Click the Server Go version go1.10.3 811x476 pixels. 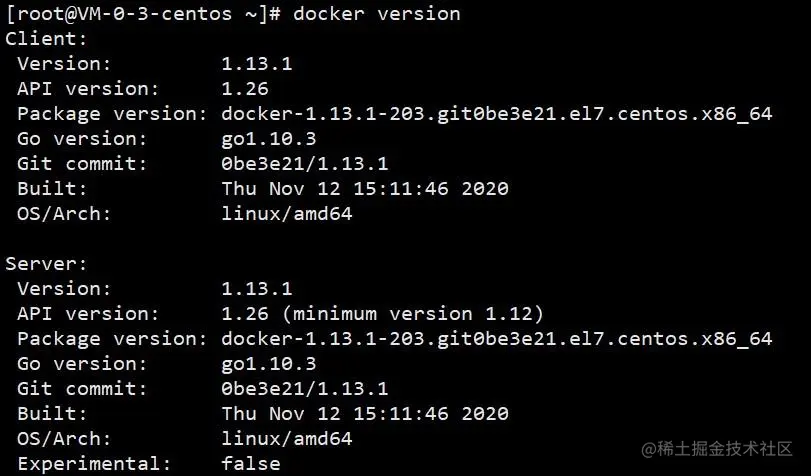(x=268, y=364)
